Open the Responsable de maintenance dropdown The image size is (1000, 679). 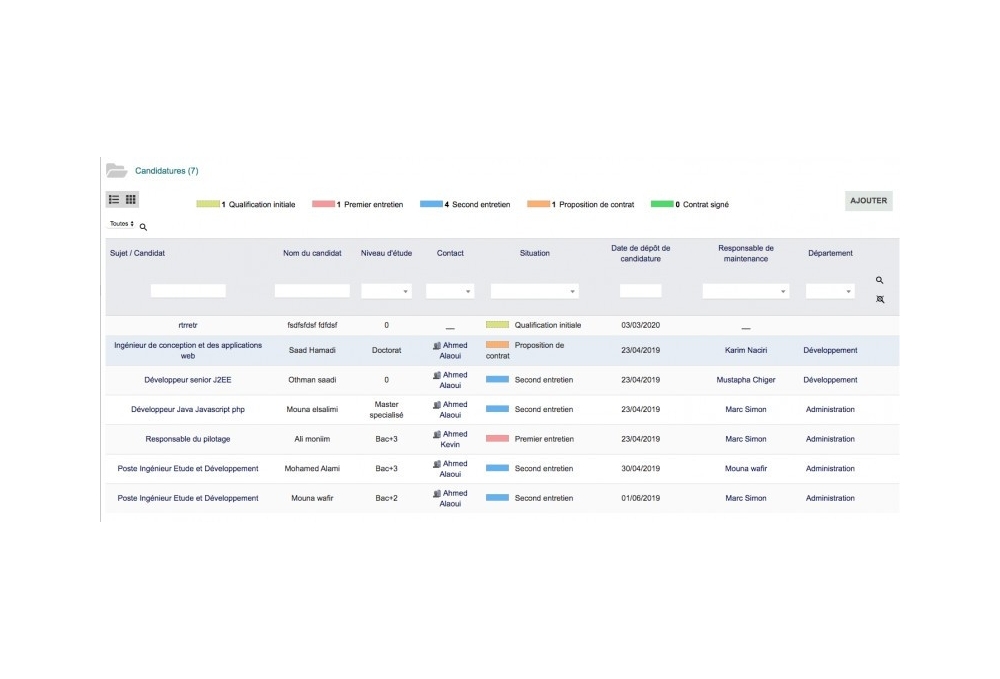pyautogui.click(x=745, y=290)
